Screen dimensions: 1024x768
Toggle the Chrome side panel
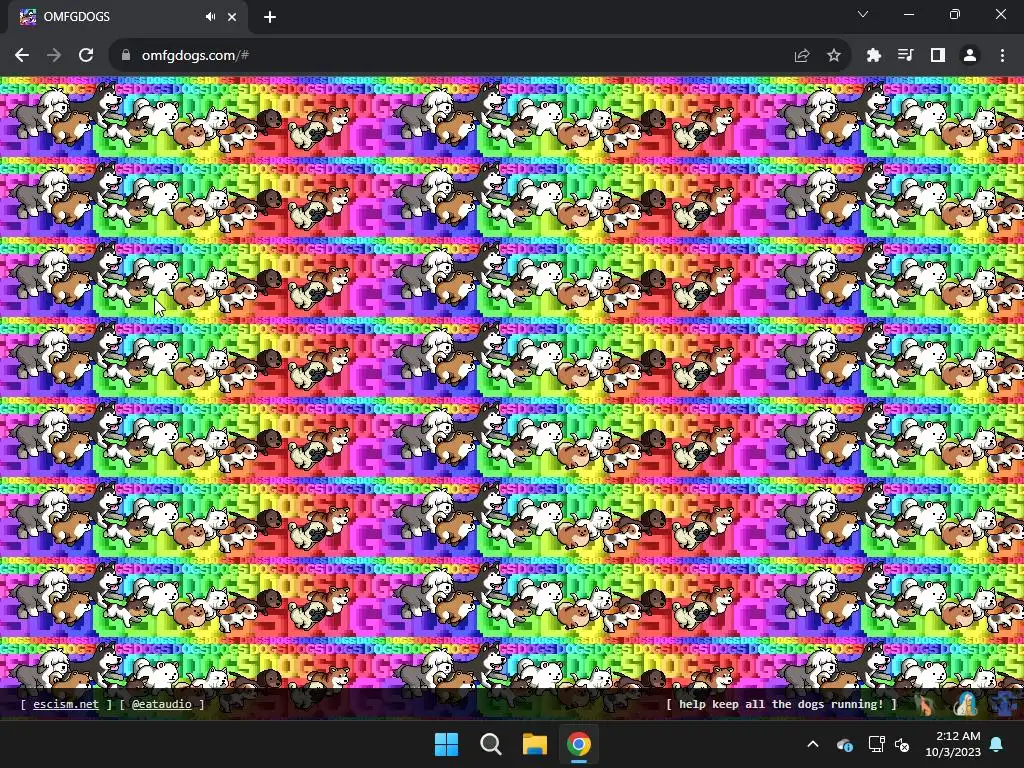pyautogui.click(x=938, y=56)
